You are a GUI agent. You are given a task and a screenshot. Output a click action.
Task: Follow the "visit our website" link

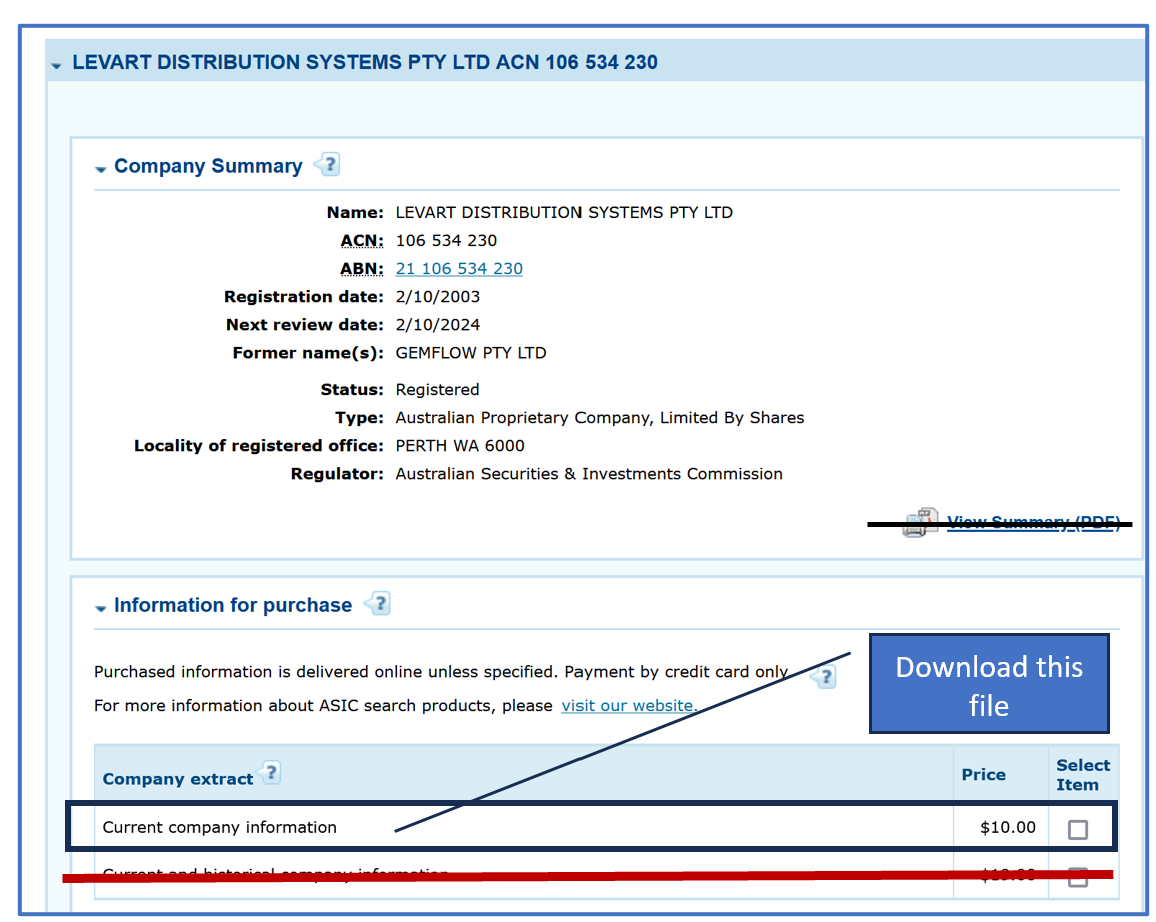tap(629, 706)
